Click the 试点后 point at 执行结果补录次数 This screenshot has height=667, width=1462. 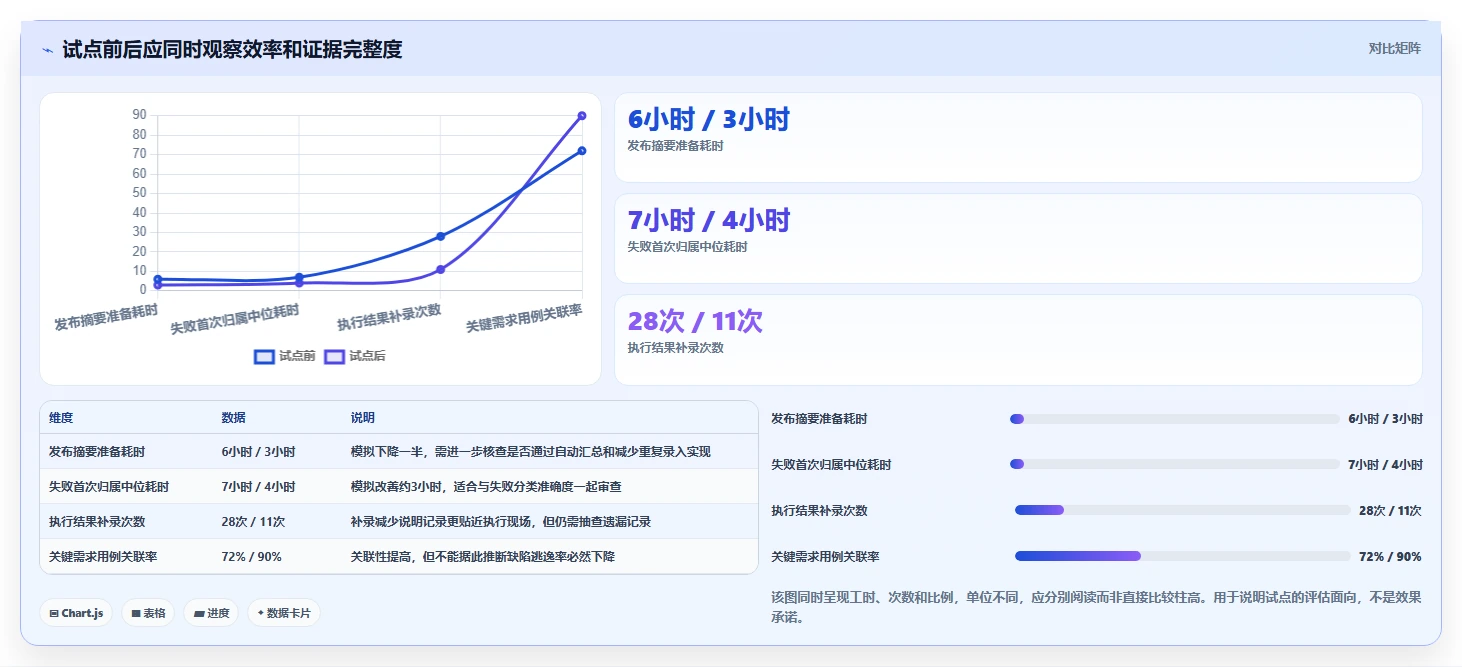(x=440, y=269)
